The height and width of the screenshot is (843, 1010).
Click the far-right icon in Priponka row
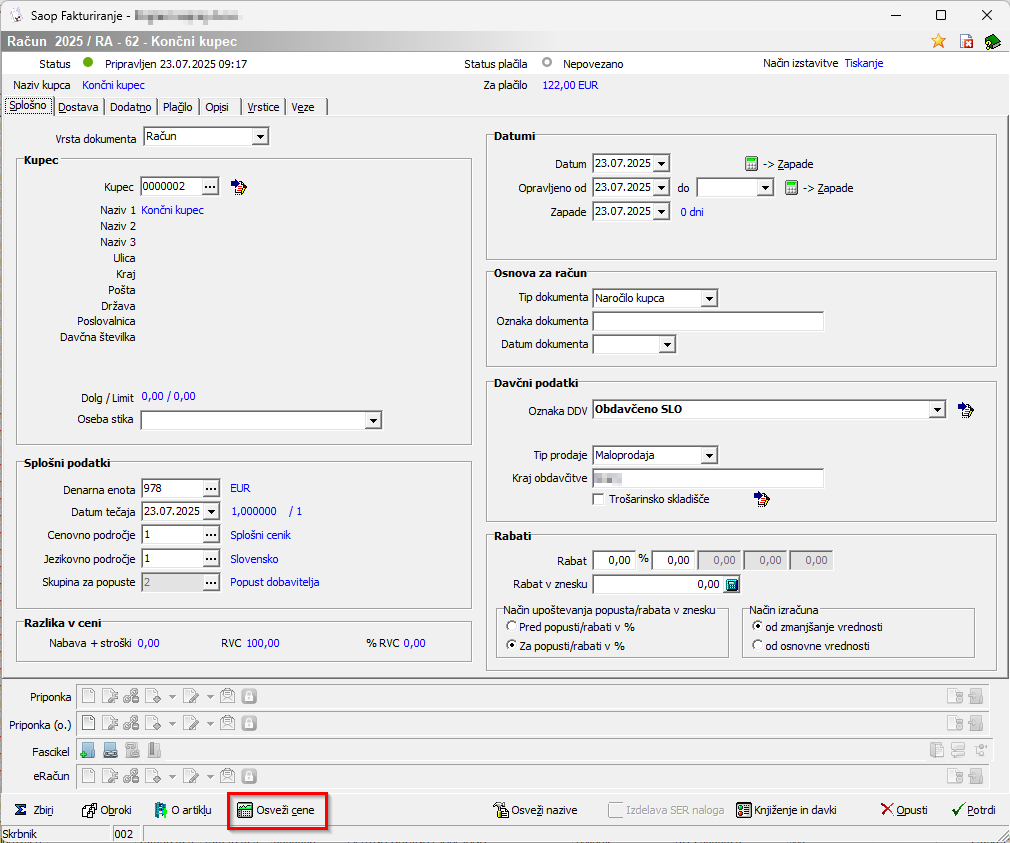point(977,696)
